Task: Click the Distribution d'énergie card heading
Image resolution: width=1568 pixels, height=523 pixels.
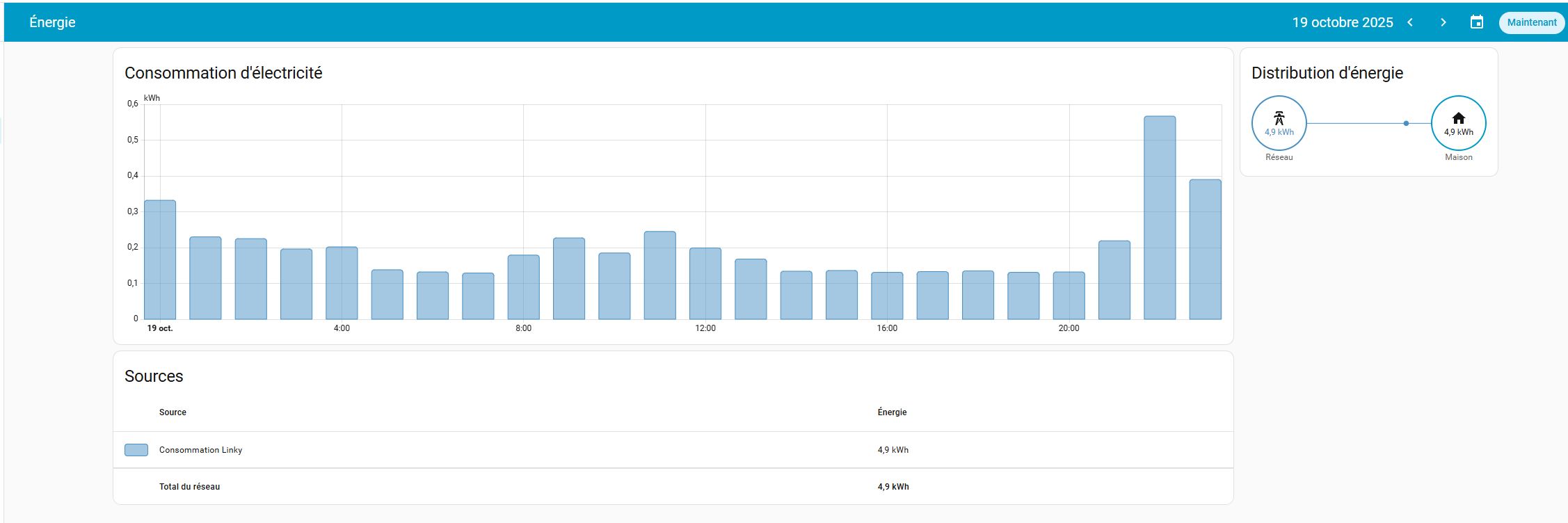Action: 1327,73
